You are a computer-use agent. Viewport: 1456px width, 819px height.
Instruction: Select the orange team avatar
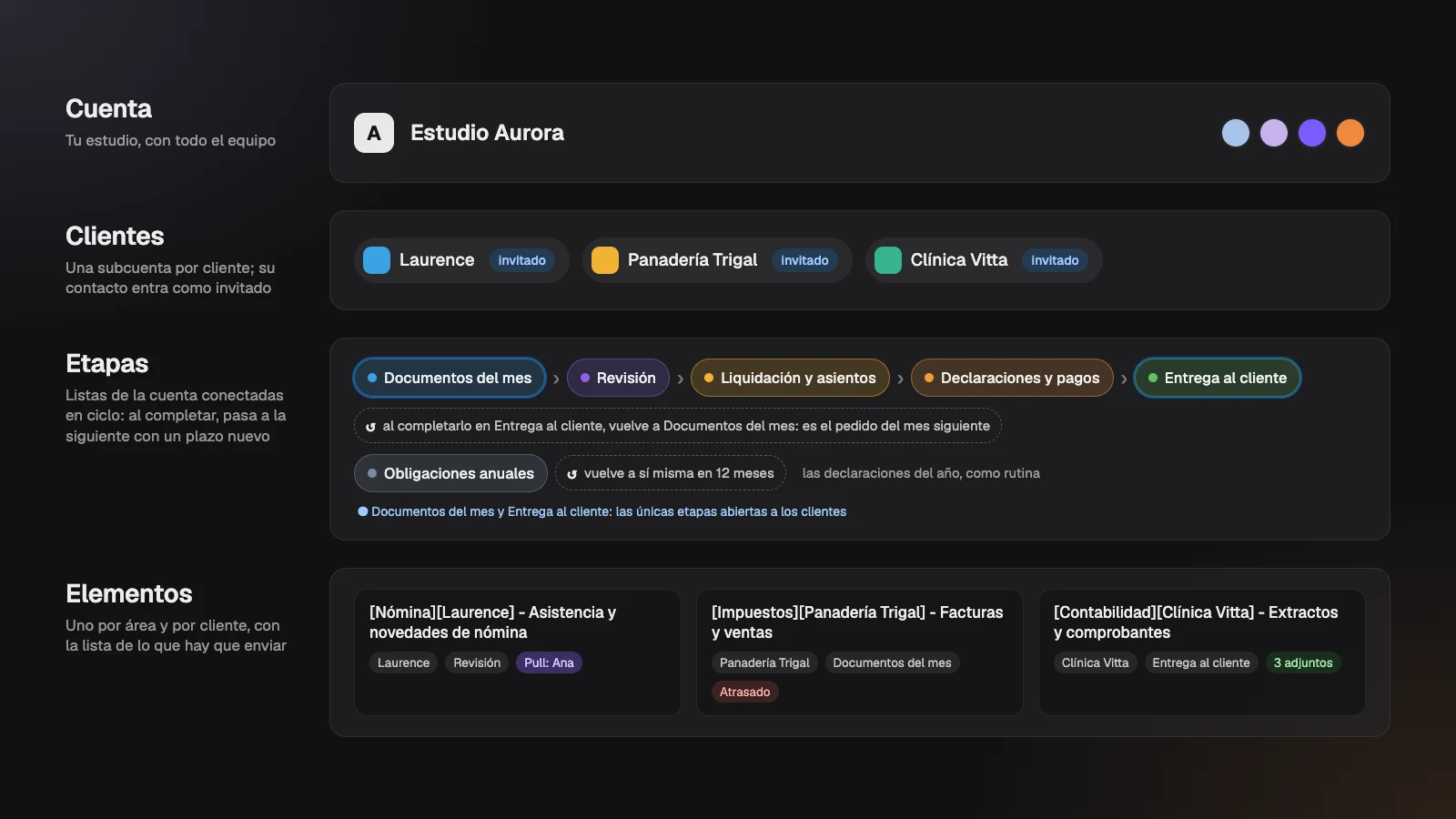click(x=1350, y=133)
